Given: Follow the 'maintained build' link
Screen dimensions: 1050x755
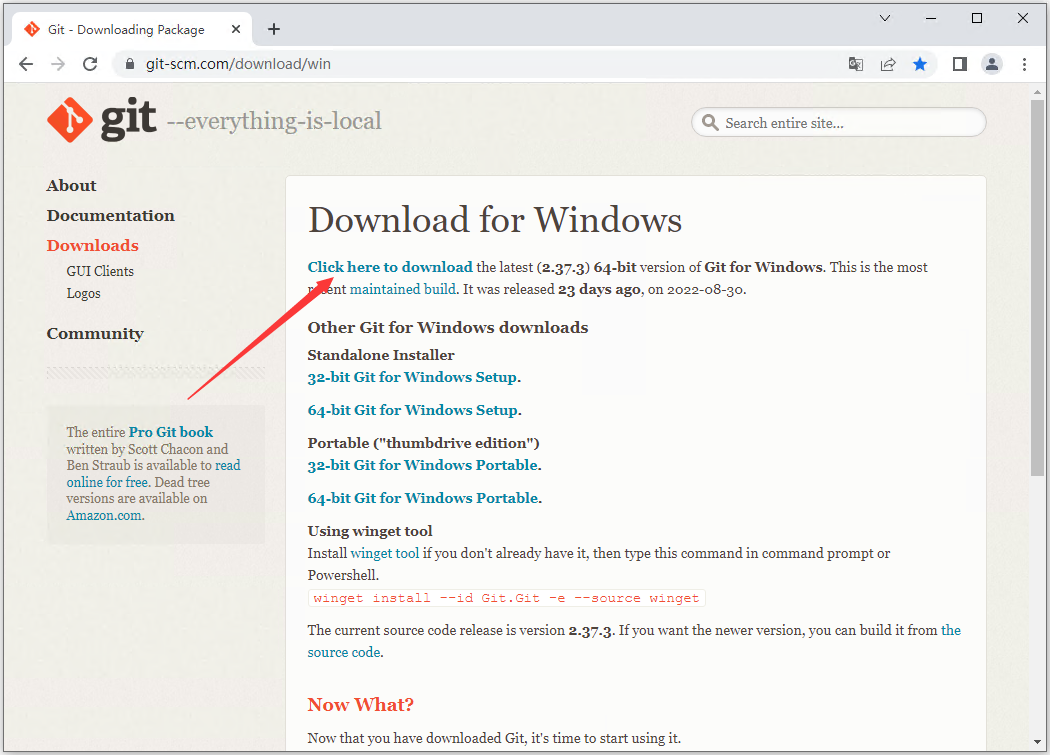Looking at the screenshot, I should [x=402, y=289].
